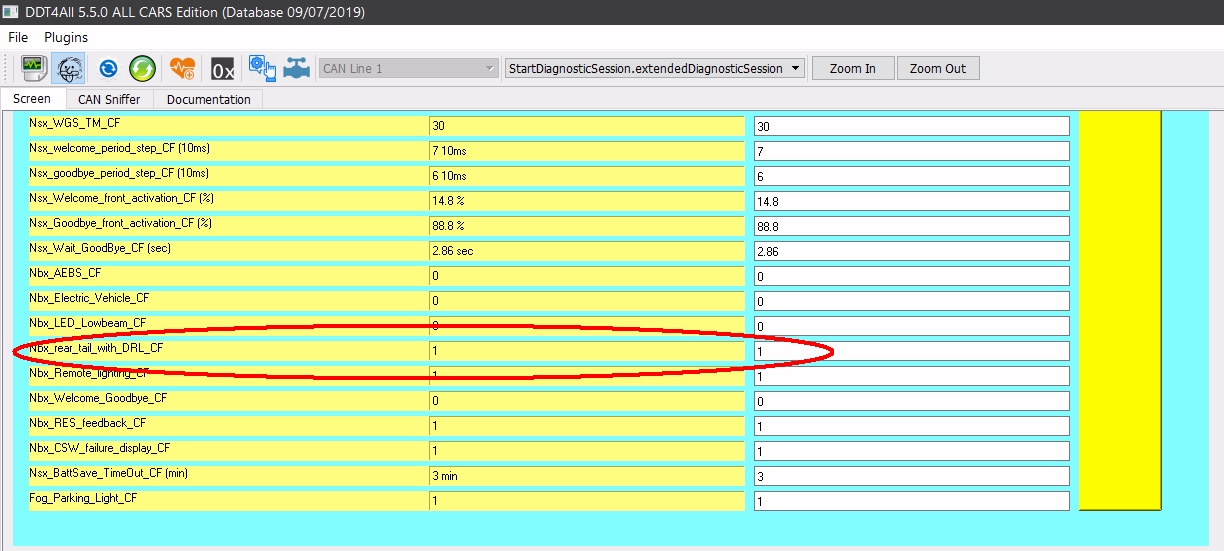This screenshot has height=551, width=1224.
Task: Click the gear with hand cursor icon
Action: (262, 69)
